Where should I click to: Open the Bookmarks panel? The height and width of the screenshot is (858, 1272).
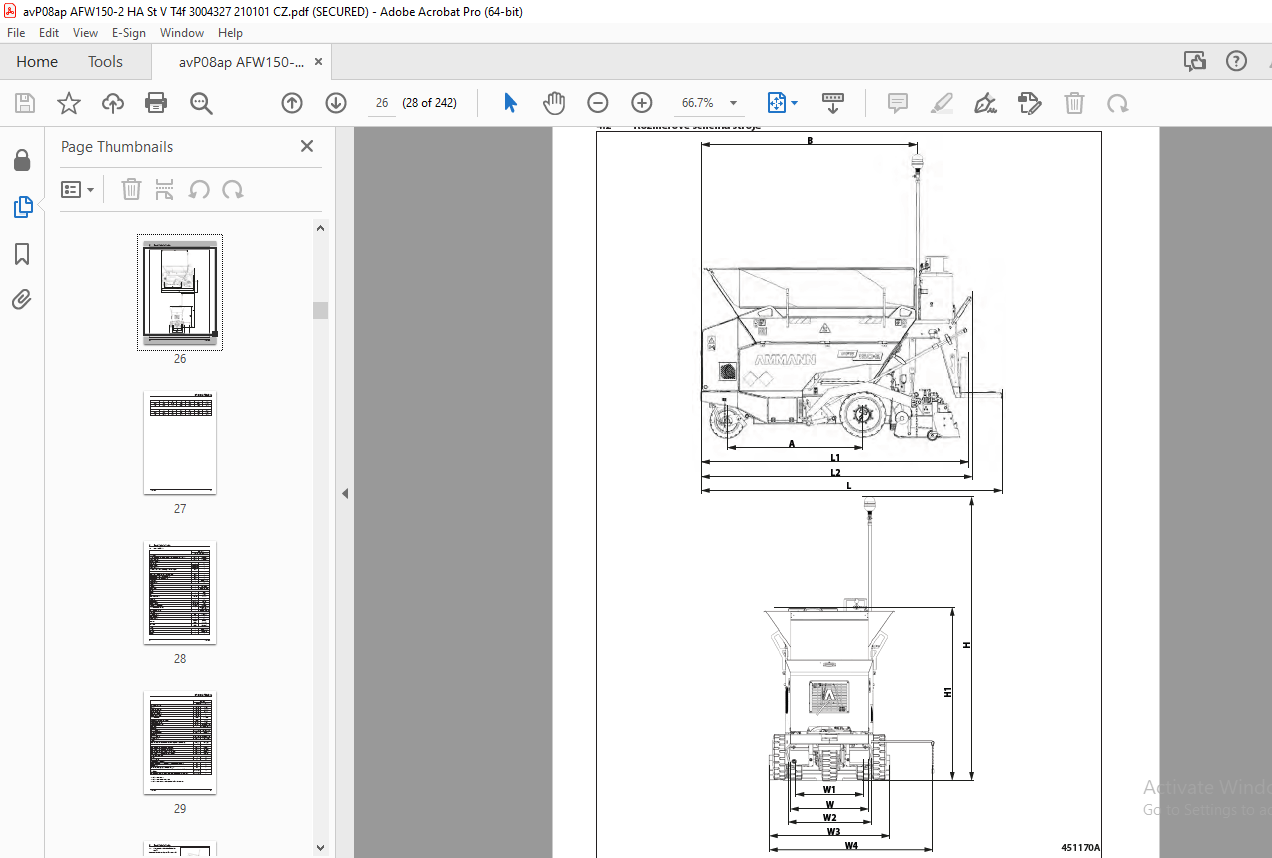pos(22,254)
